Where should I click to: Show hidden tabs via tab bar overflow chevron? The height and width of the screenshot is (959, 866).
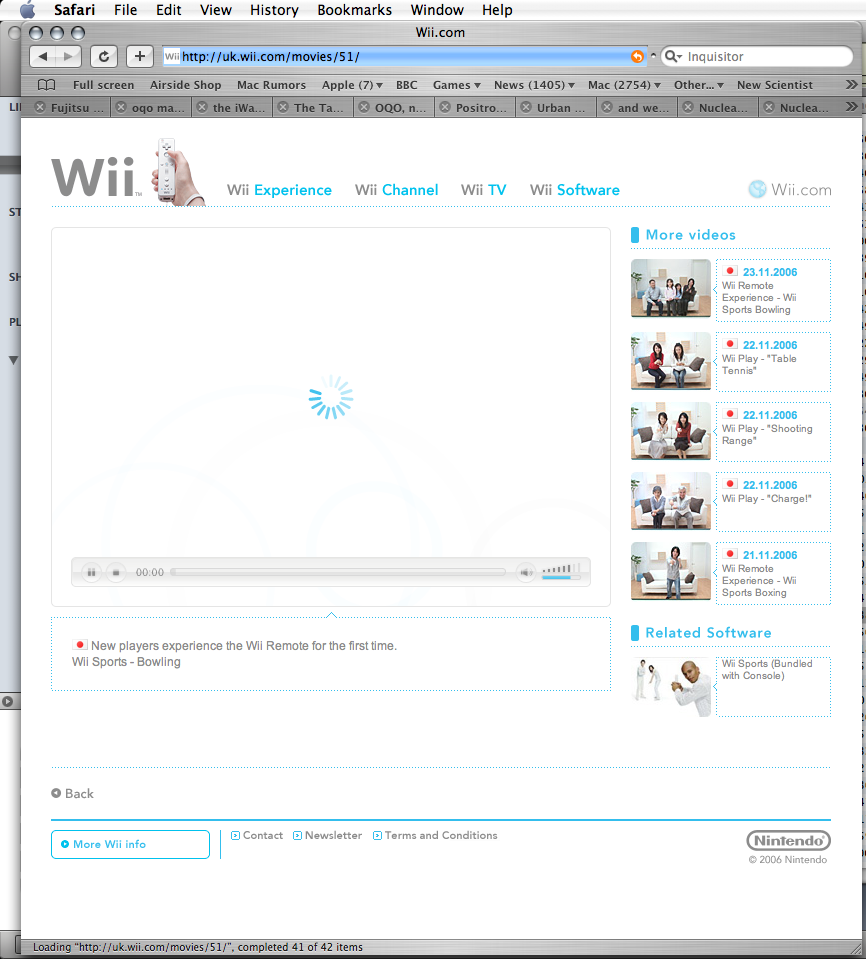tap(851, 107)
